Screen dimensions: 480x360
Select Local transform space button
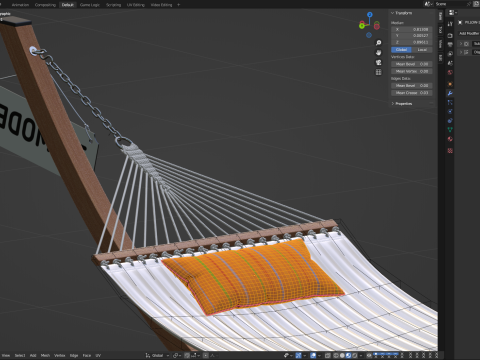pos(422,50)
